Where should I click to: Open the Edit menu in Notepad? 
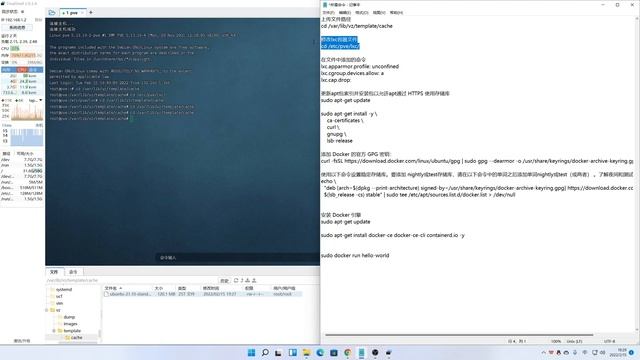click(345, 13)
